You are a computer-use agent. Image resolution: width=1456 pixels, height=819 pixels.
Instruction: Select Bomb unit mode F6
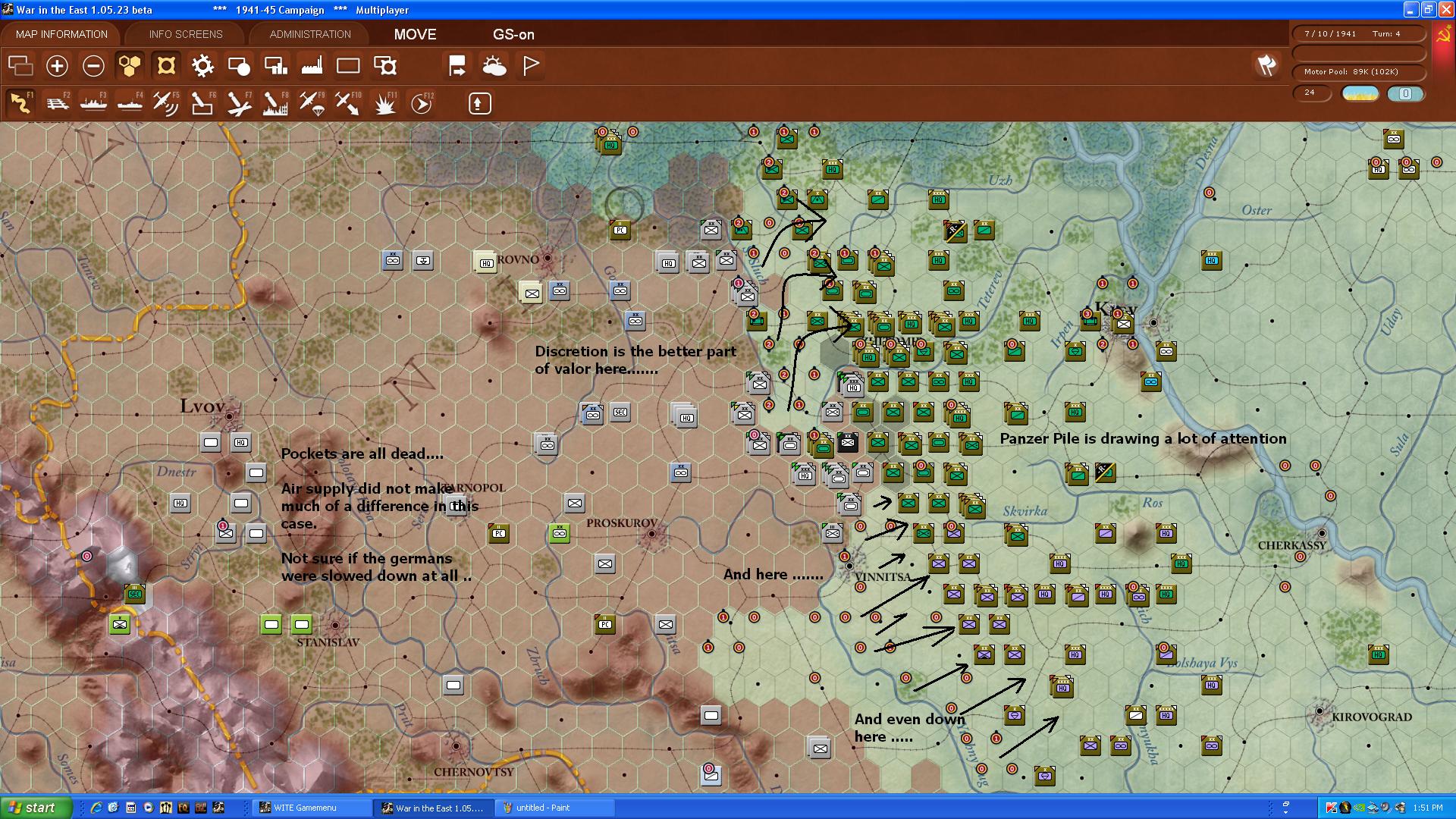coord(202,103)
